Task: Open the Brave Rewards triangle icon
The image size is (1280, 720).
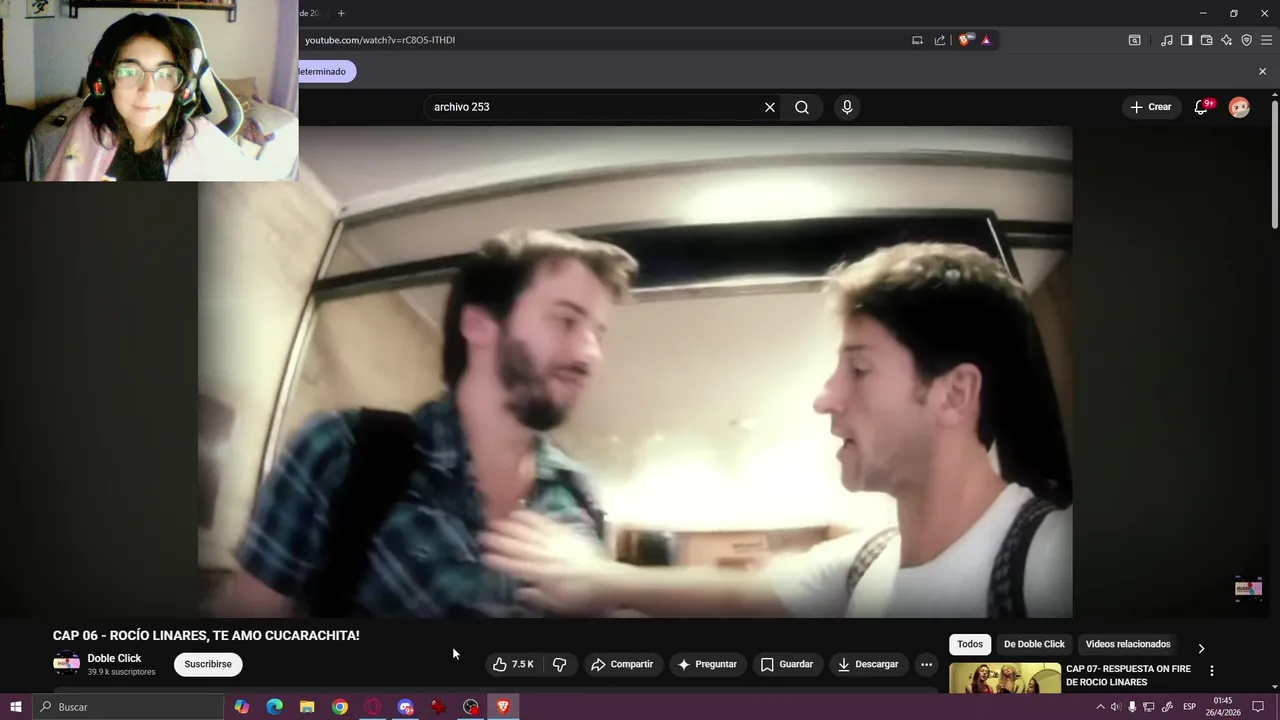Action: point(986,40)
